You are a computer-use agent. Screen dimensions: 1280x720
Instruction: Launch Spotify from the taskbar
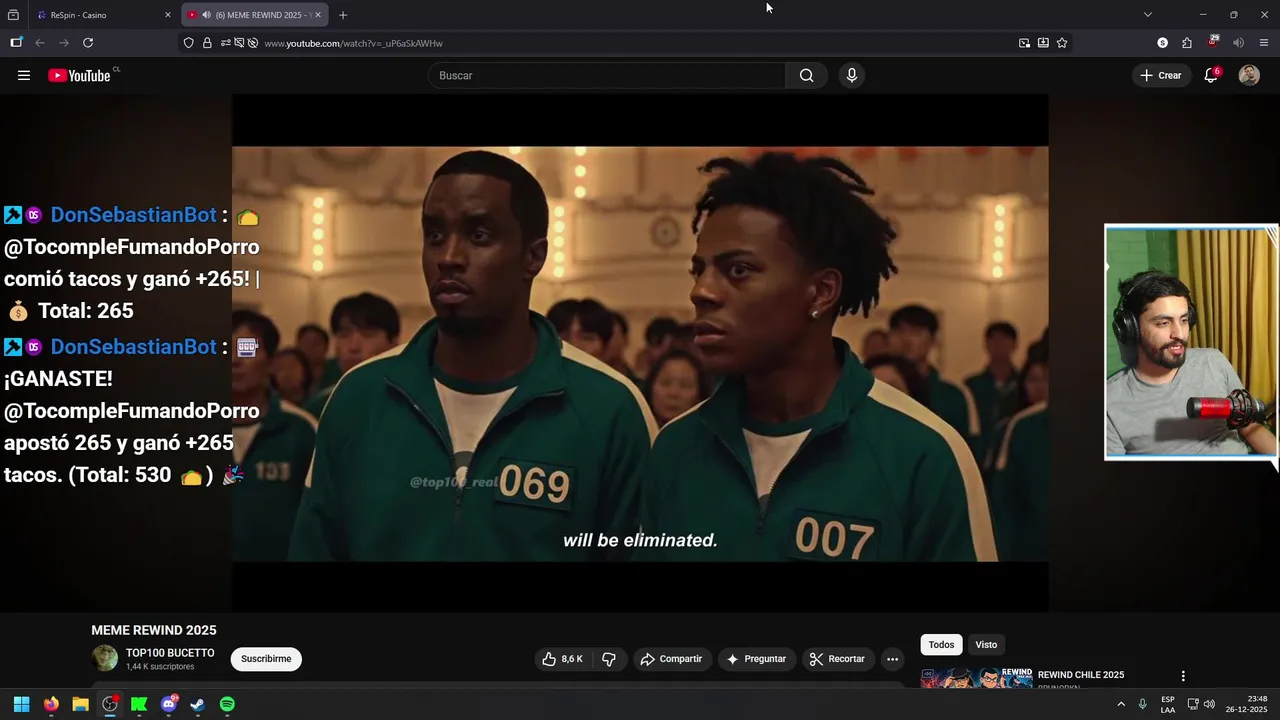point(227,704)
